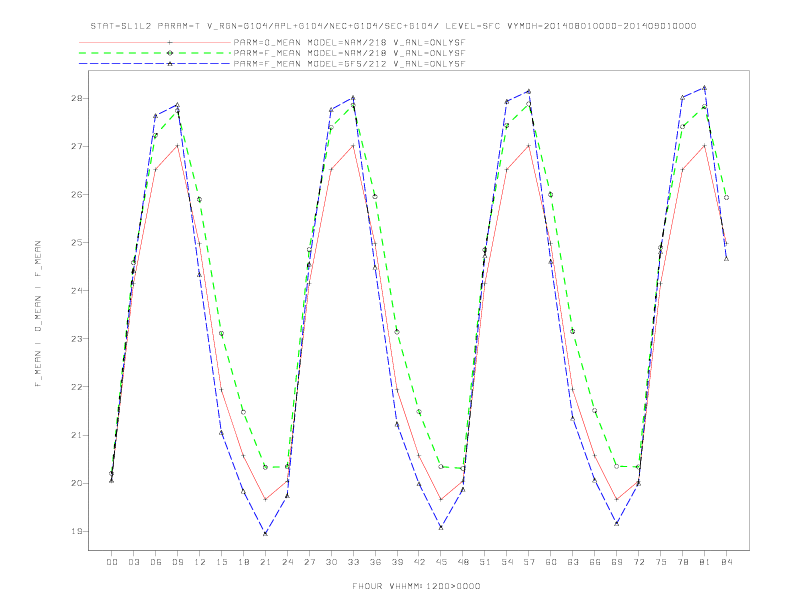Click x-axis forecast hour label 42

tap(419, 562)
